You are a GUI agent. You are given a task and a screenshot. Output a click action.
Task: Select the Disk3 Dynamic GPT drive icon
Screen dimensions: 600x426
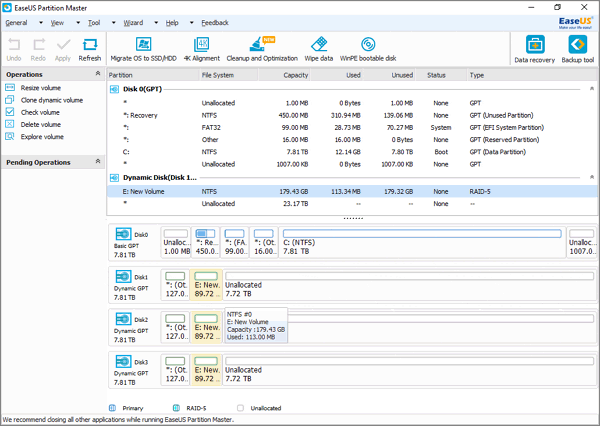124,361
